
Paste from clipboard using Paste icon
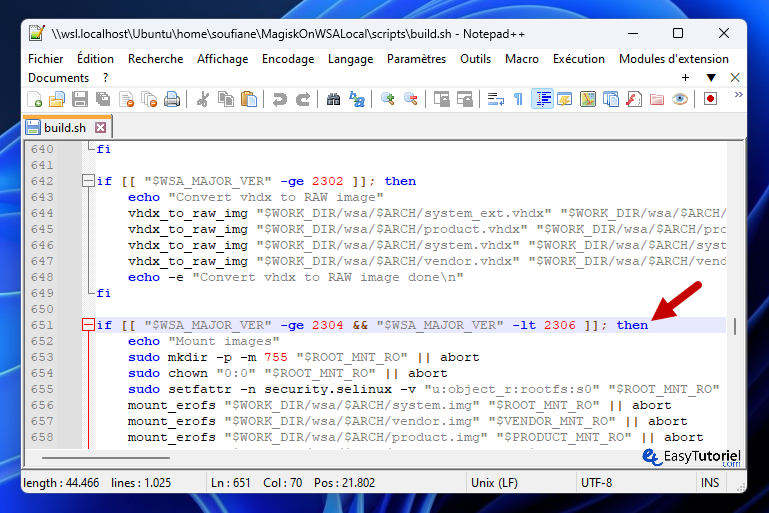pos(249,100)
